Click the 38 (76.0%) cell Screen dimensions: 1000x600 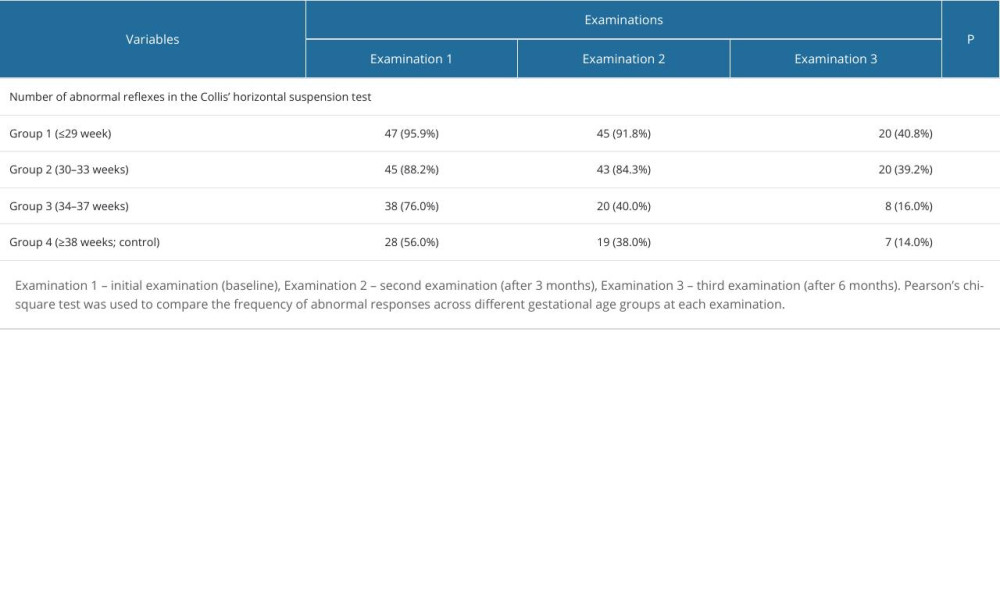click(411, 206)
